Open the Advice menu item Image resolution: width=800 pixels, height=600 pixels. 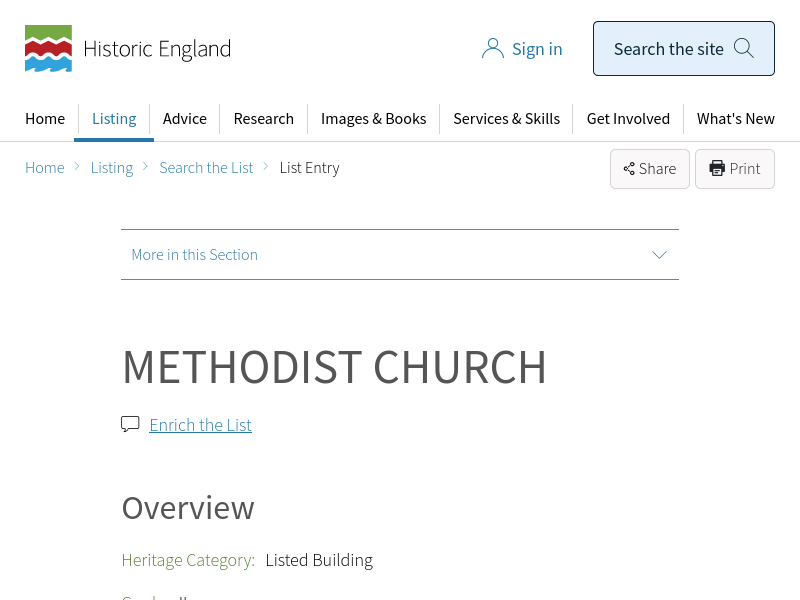click(185, 118)
